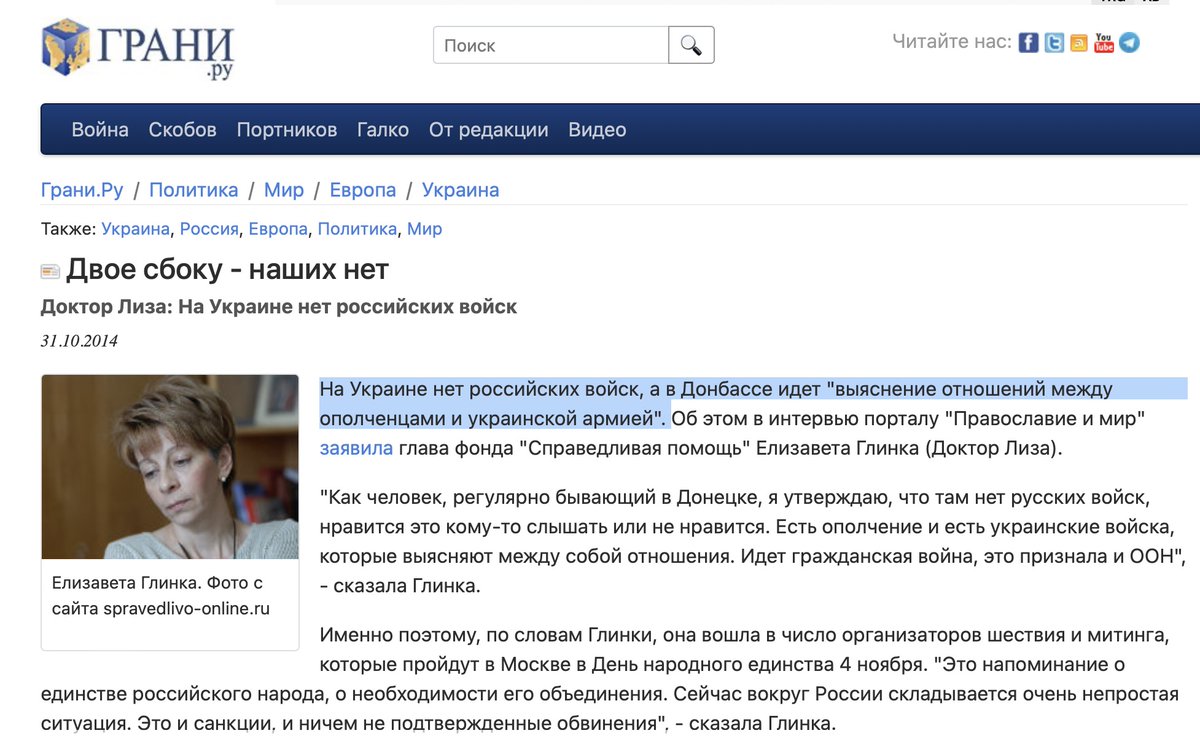Screen dimensions: 1200x741
Task: Open Украина link in Также row
Action: coord(135,229)
